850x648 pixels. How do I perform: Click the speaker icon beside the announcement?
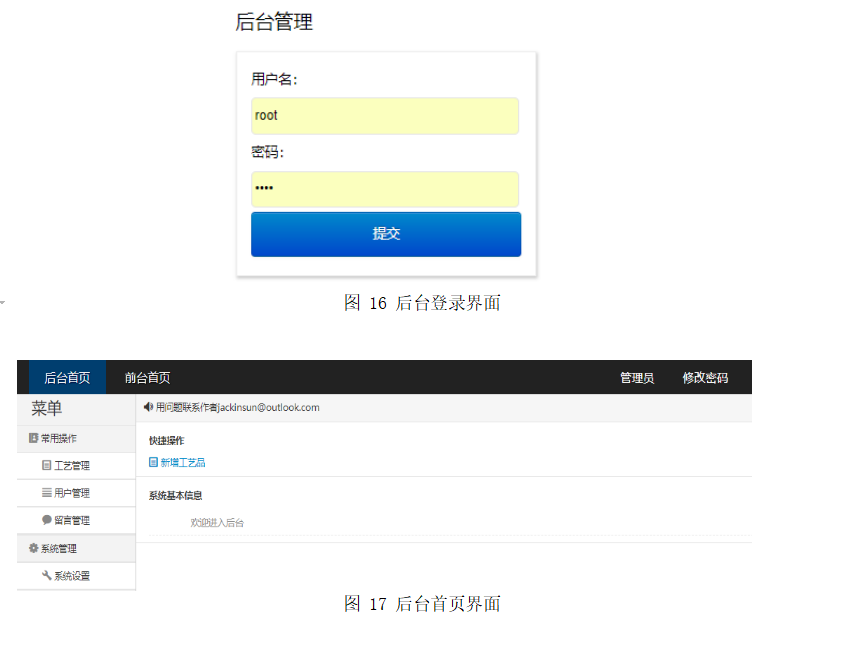[147, 407]
